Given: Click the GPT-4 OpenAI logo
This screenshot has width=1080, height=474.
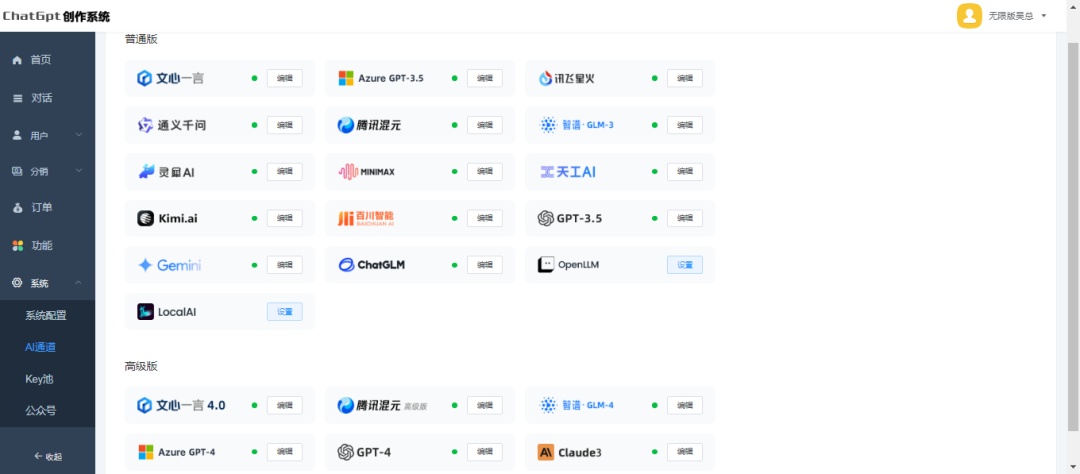Looking at the screenshot, I should pos(346,452).
